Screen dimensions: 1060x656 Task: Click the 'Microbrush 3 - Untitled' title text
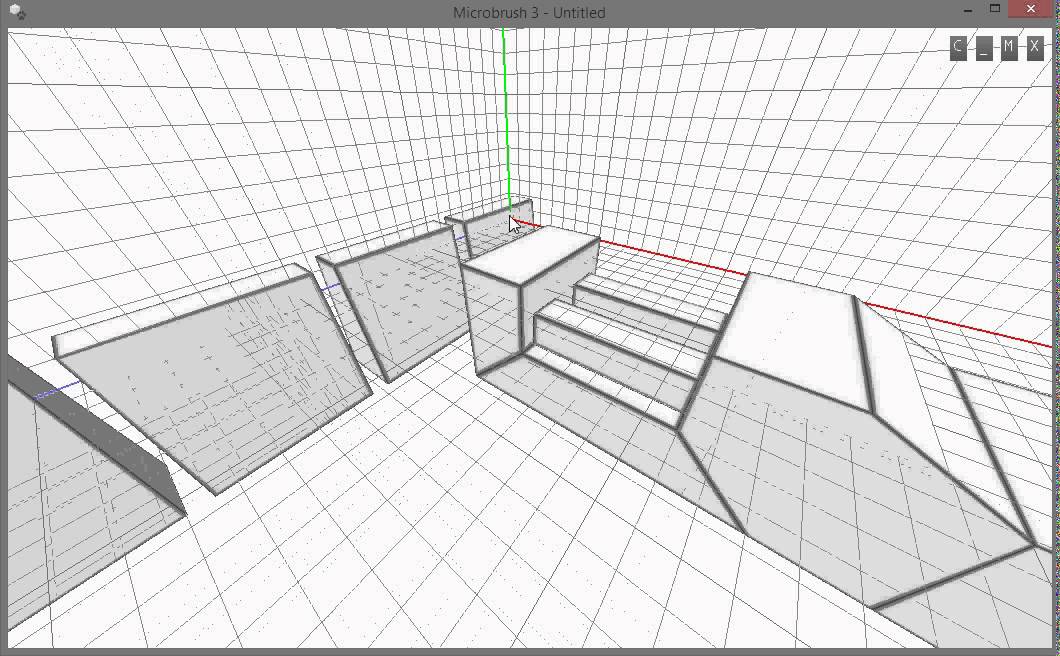529,12
